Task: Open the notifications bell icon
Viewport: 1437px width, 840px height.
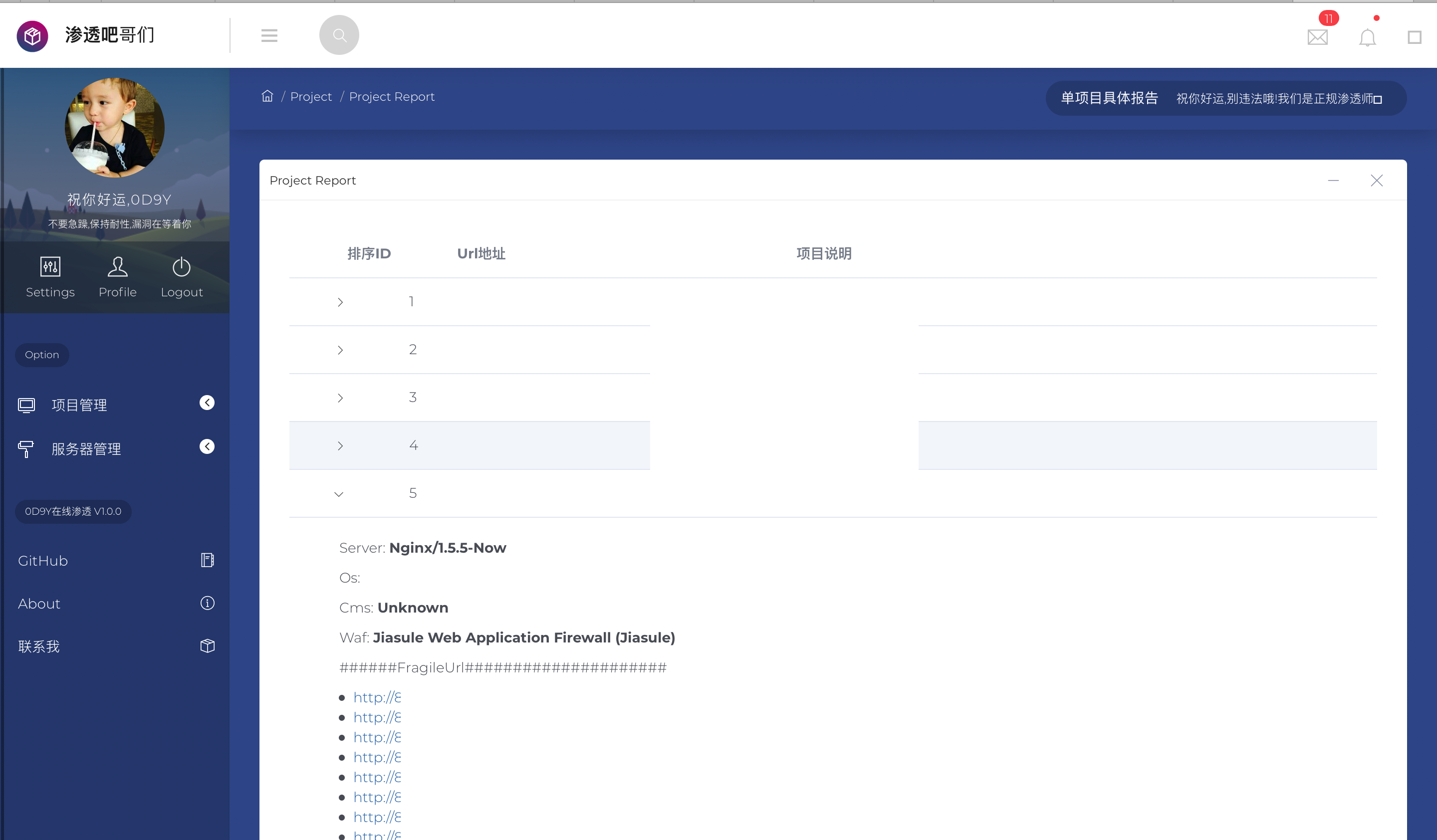Action: [1367, 37]
